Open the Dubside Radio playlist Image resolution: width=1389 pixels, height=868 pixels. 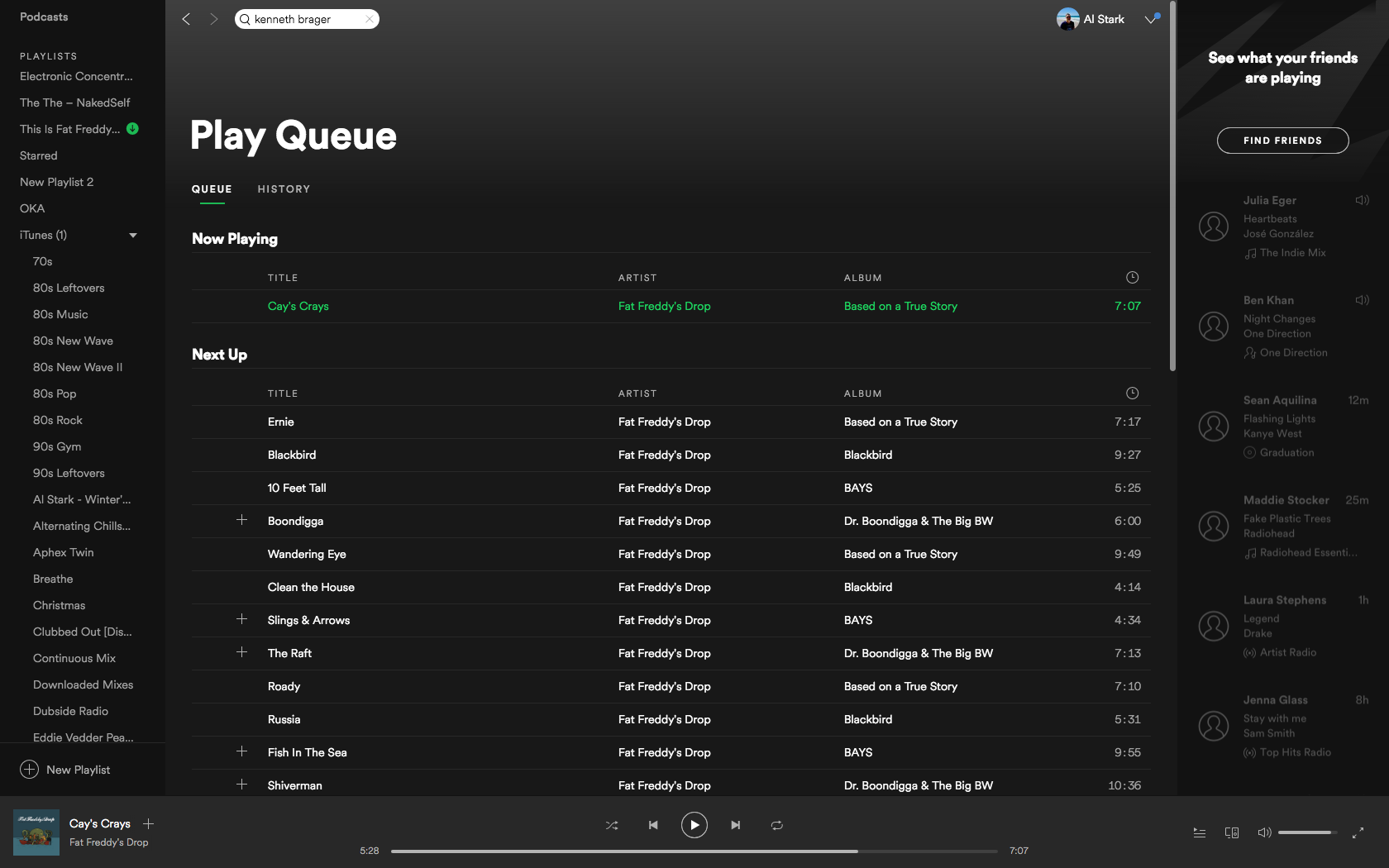click(x=70, y=711)
